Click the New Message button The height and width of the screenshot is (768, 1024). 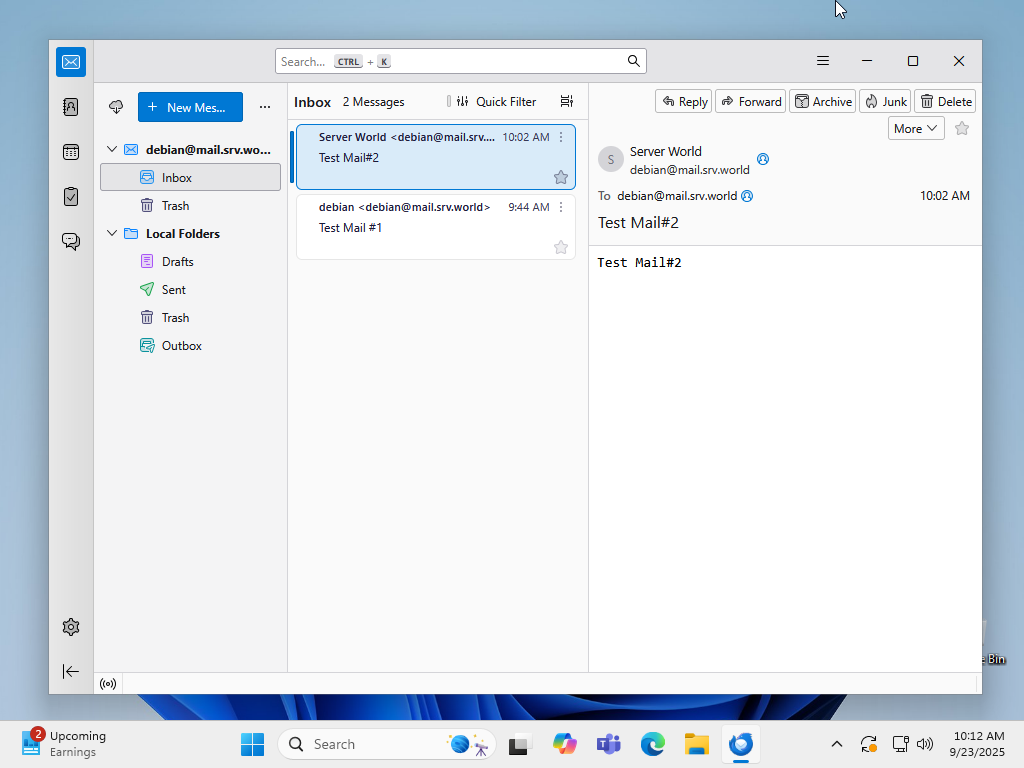[x=190, y=107]
